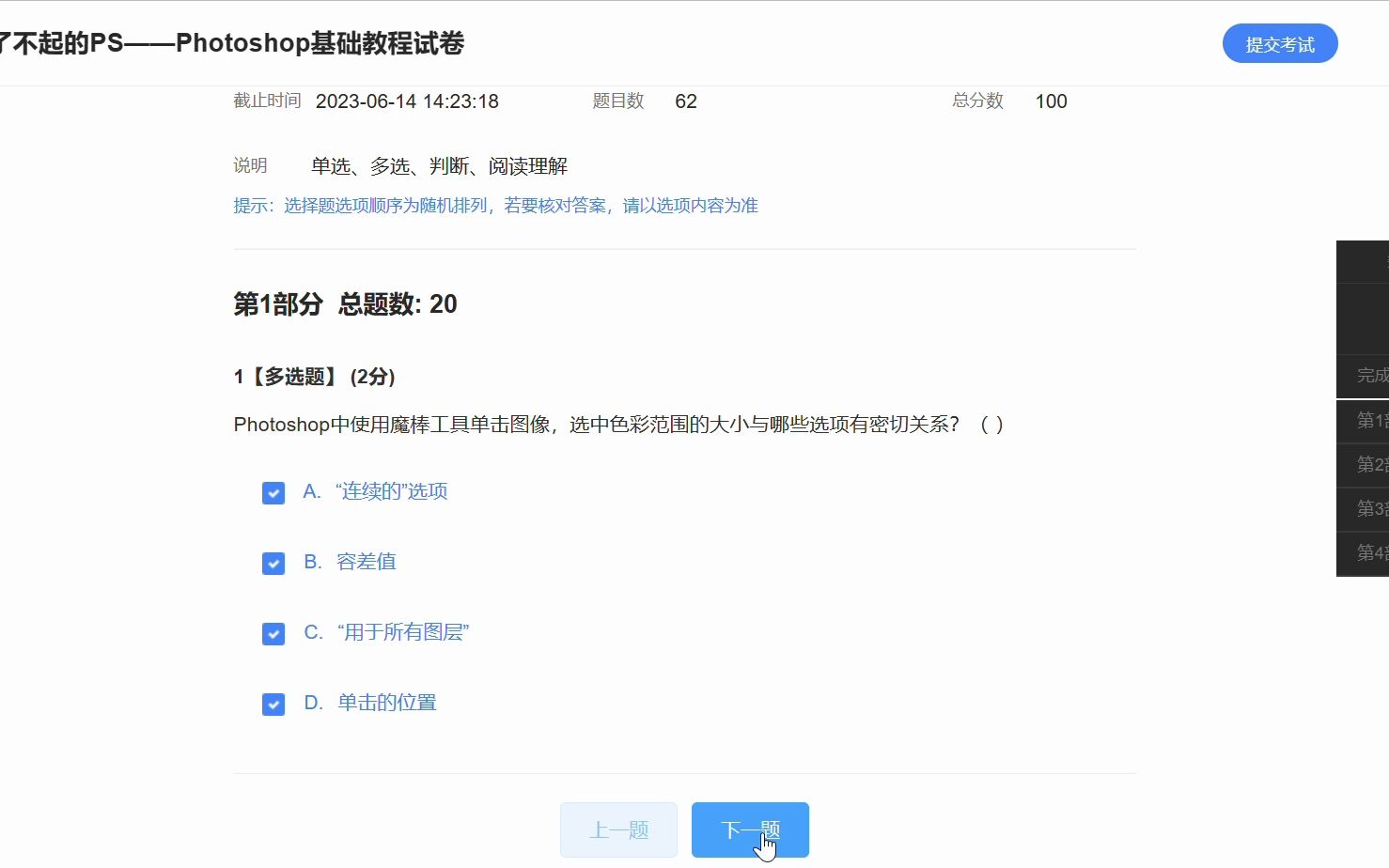Click the total score value 100
The height and width of the screenshot is (868, 1389).
pos(1051,101)
